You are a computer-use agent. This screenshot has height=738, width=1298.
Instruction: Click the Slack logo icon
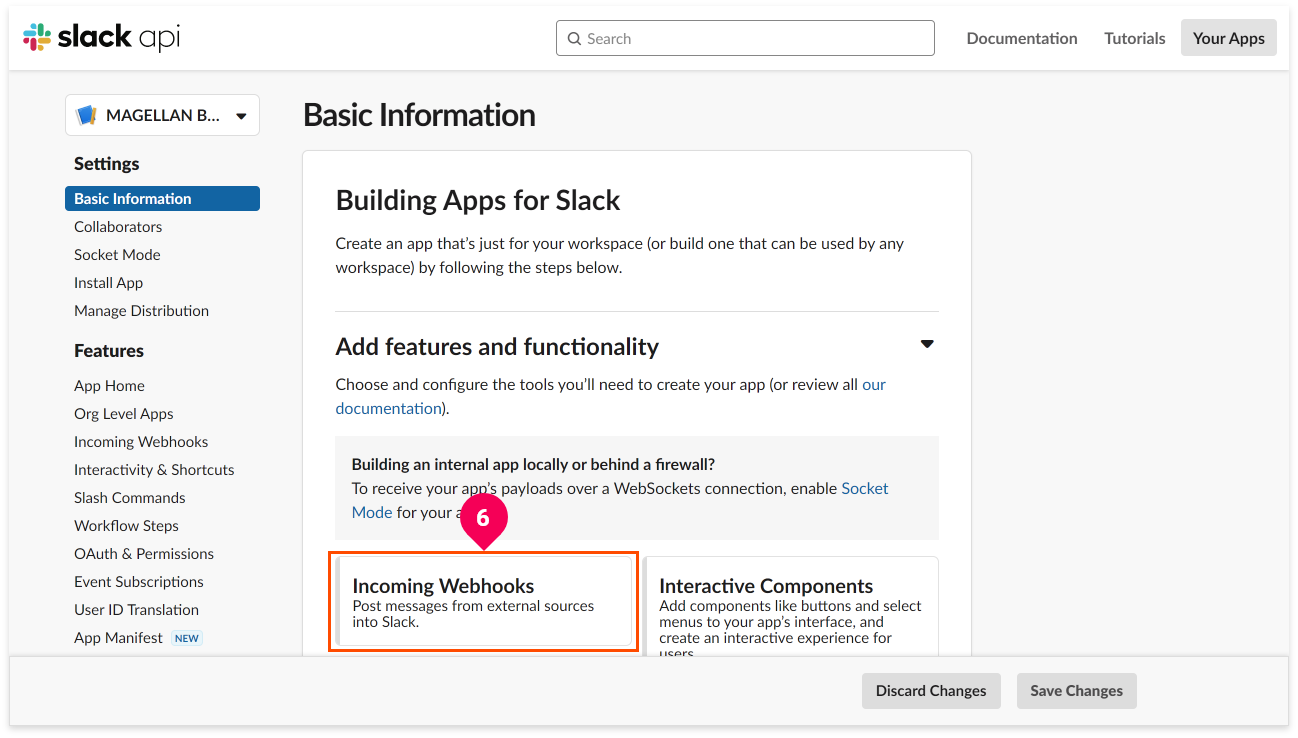(37, 38)
